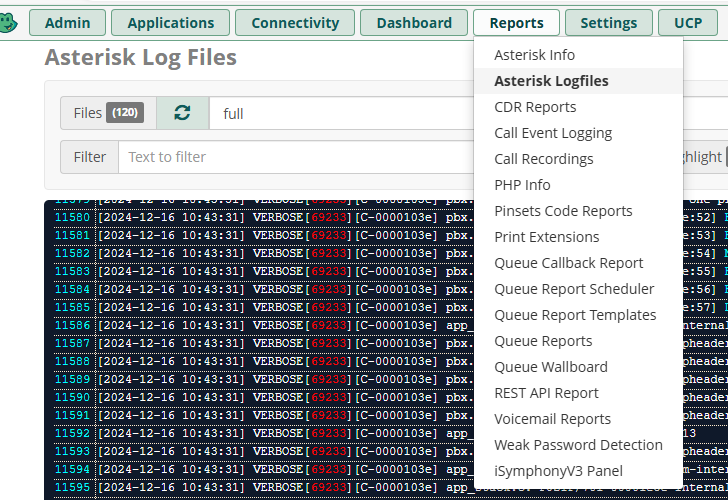The image size is (728, 500).
Task: Click log line number 11594
Action: [x=72, y=469]
